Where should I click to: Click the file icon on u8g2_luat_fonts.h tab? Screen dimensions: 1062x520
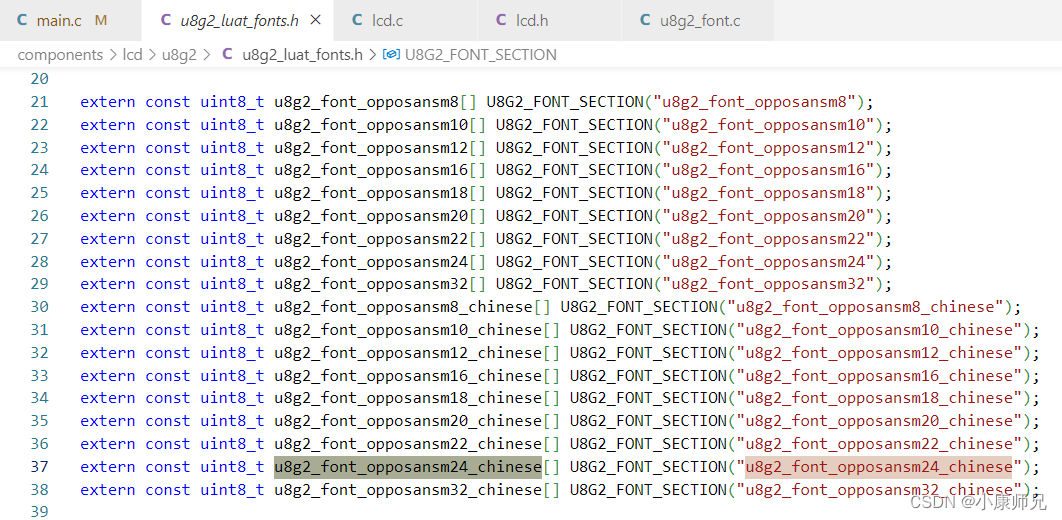[x=166, y=20]
